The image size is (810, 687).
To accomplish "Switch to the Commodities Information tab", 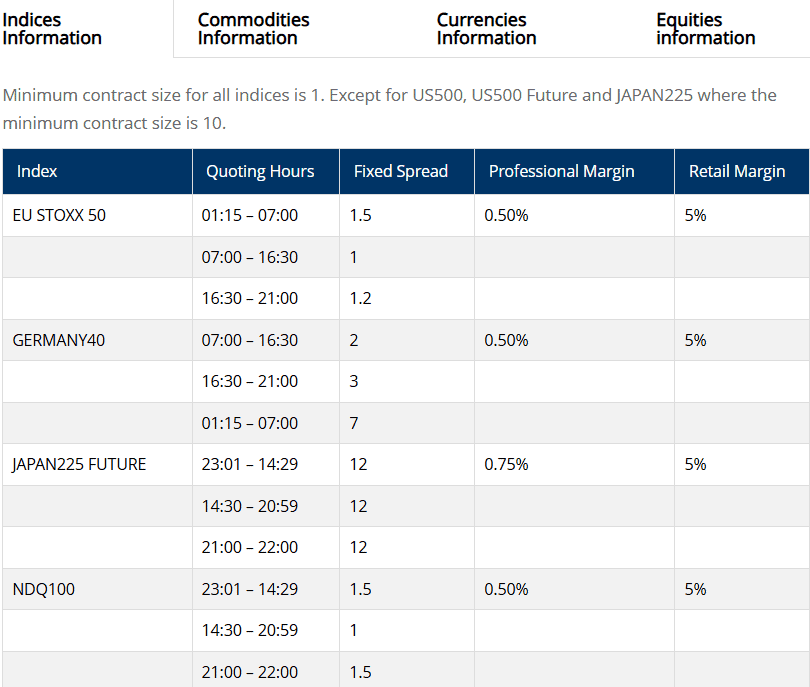I will click(x=253, y=30).
